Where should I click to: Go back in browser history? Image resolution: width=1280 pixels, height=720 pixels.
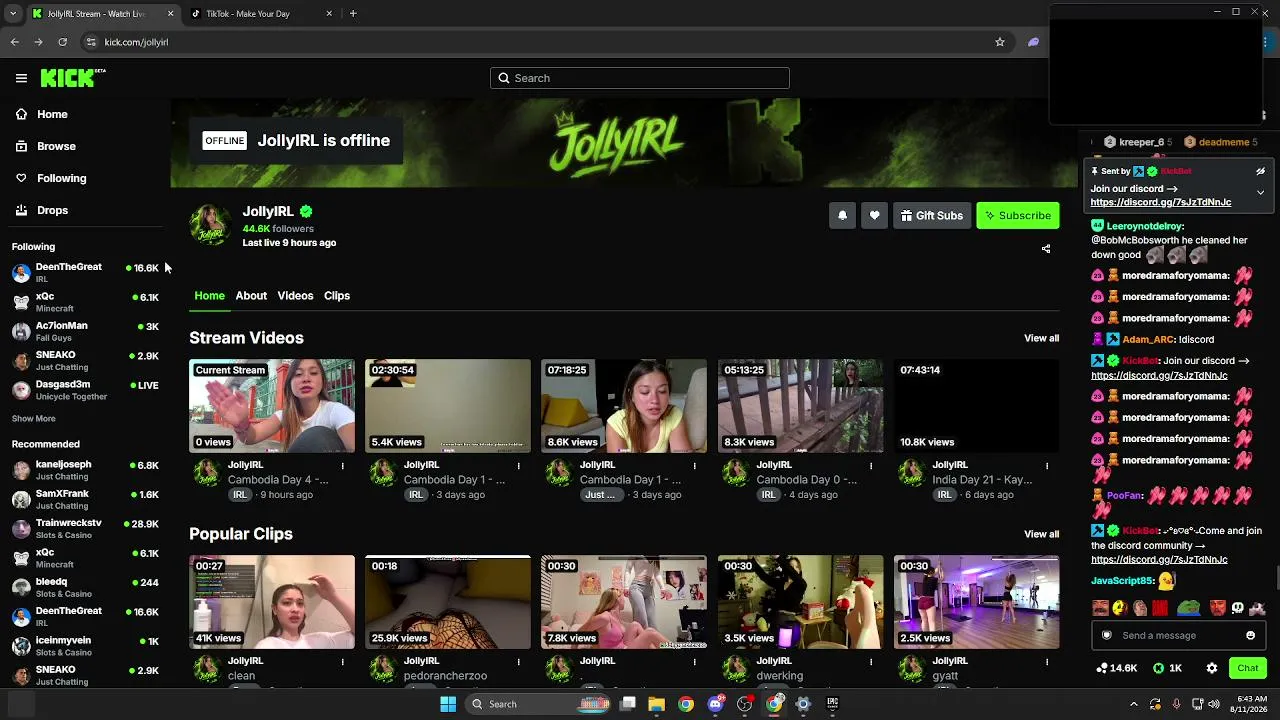pyautogui.click(x=14, y=42)
